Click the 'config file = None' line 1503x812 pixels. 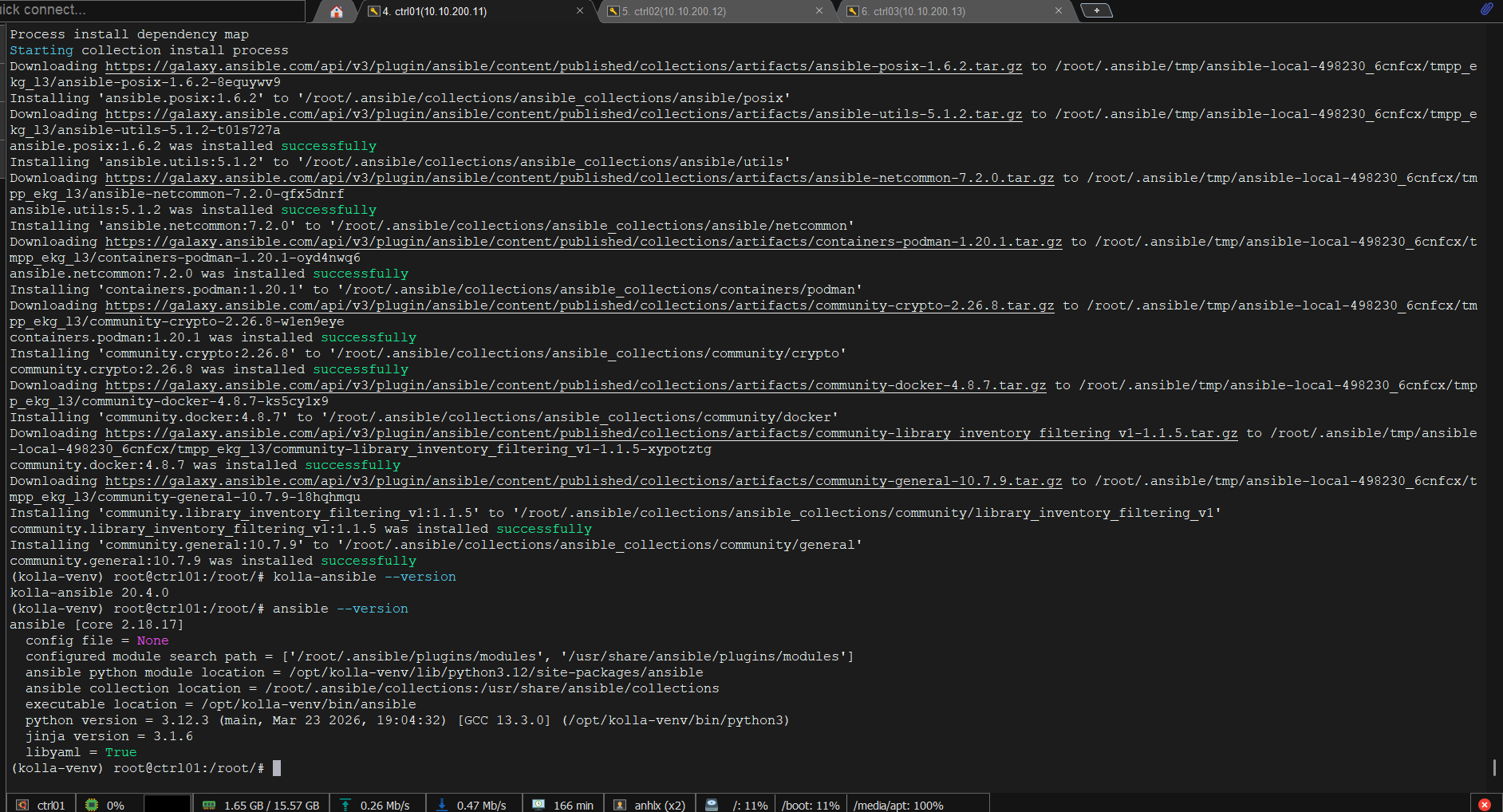pyautogui.click(x=97, y=641)
